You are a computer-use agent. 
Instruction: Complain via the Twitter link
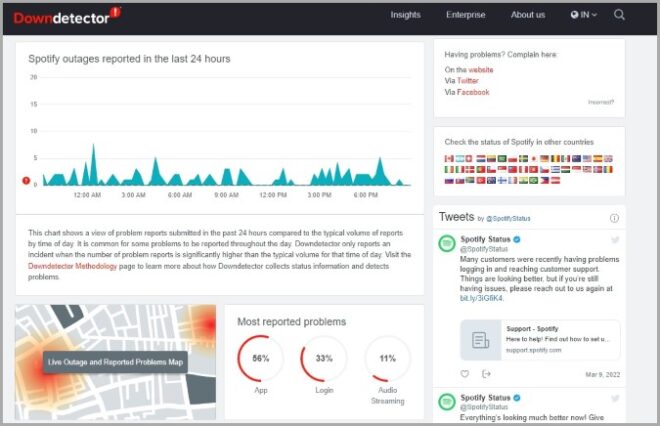(x=468, y=80)
